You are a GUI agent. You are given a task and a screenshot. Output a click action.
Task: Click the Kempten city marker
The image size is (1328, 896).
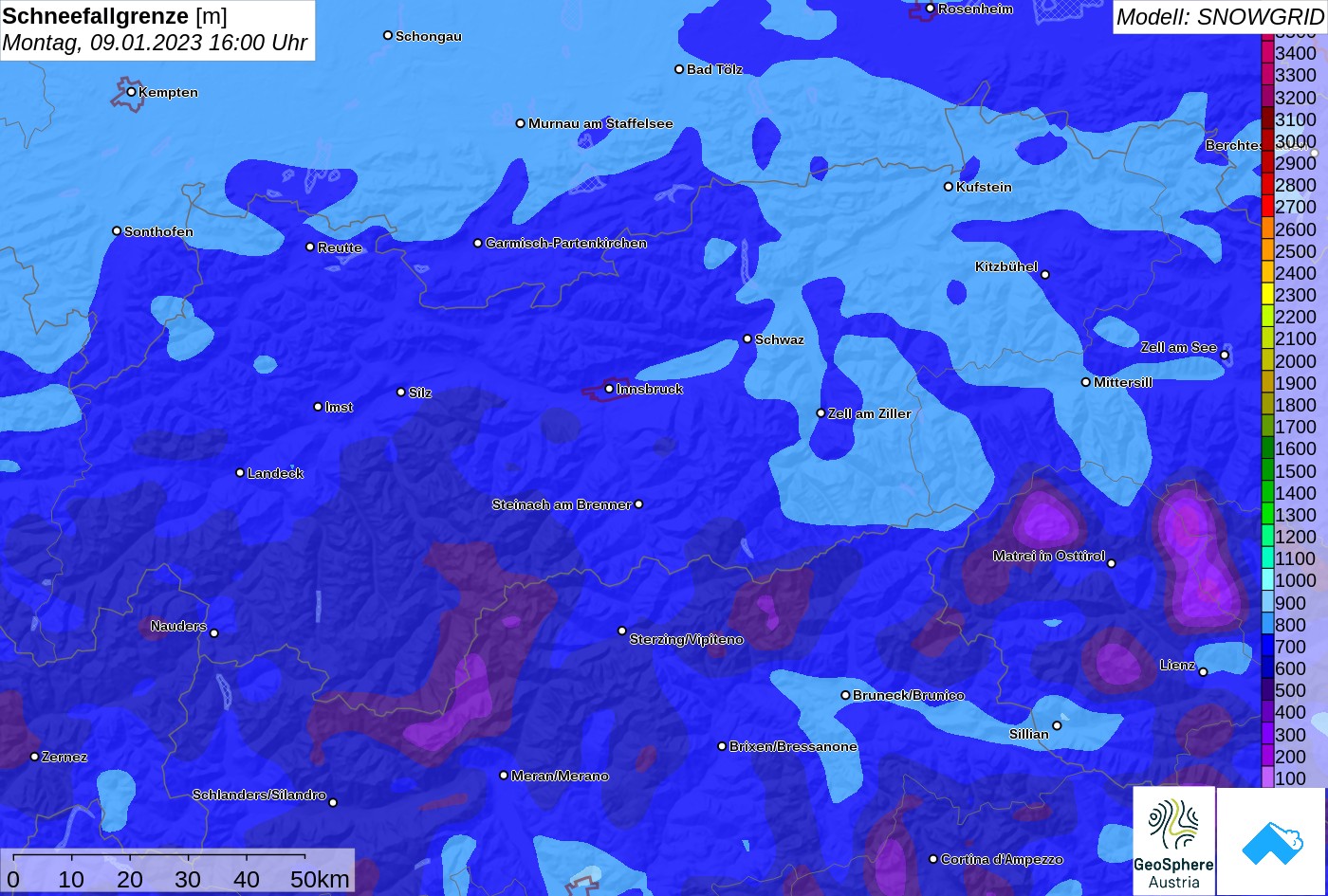131,92
